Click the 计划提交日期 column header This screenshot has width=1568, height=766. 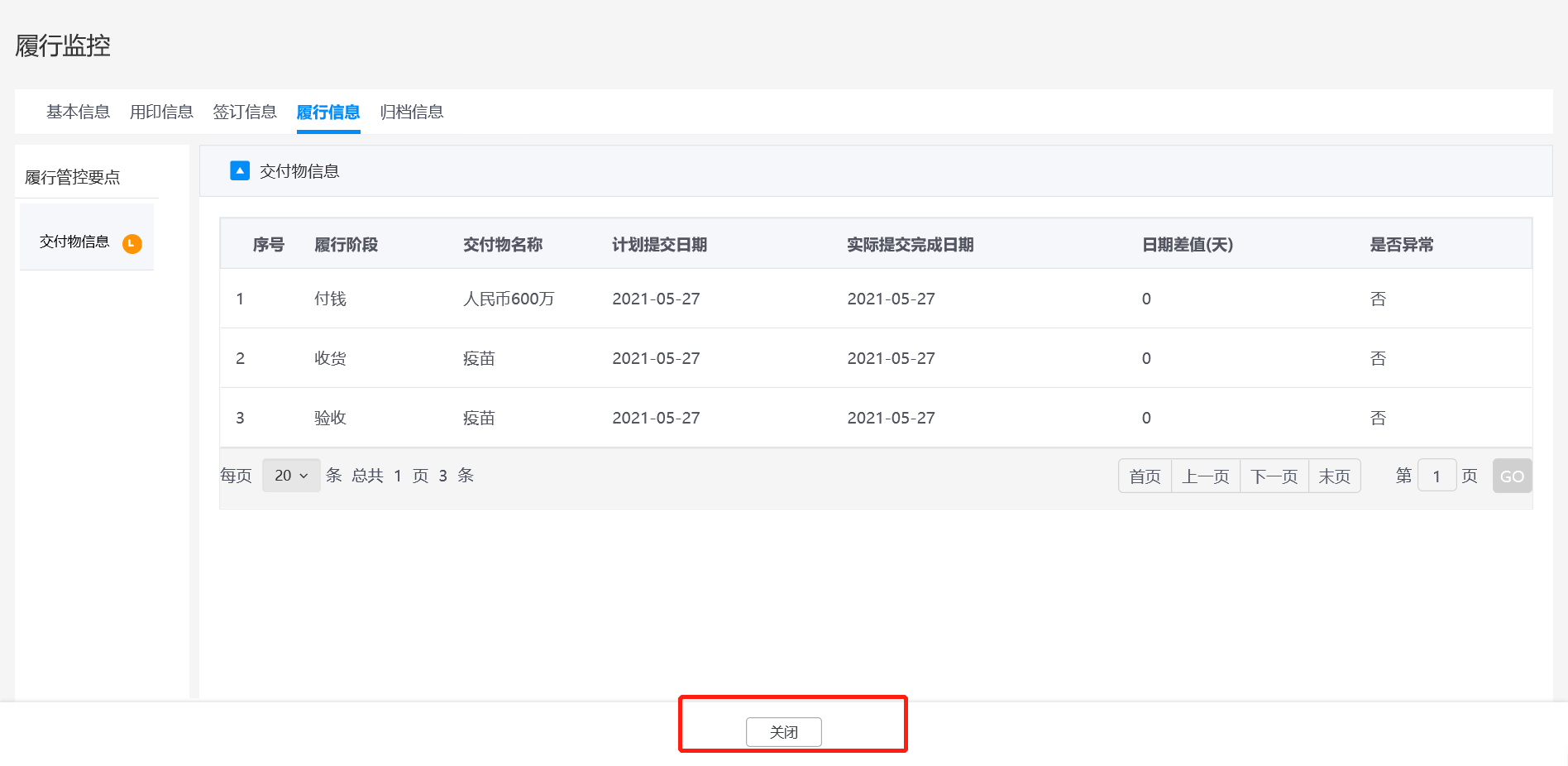tap(659, 245)
